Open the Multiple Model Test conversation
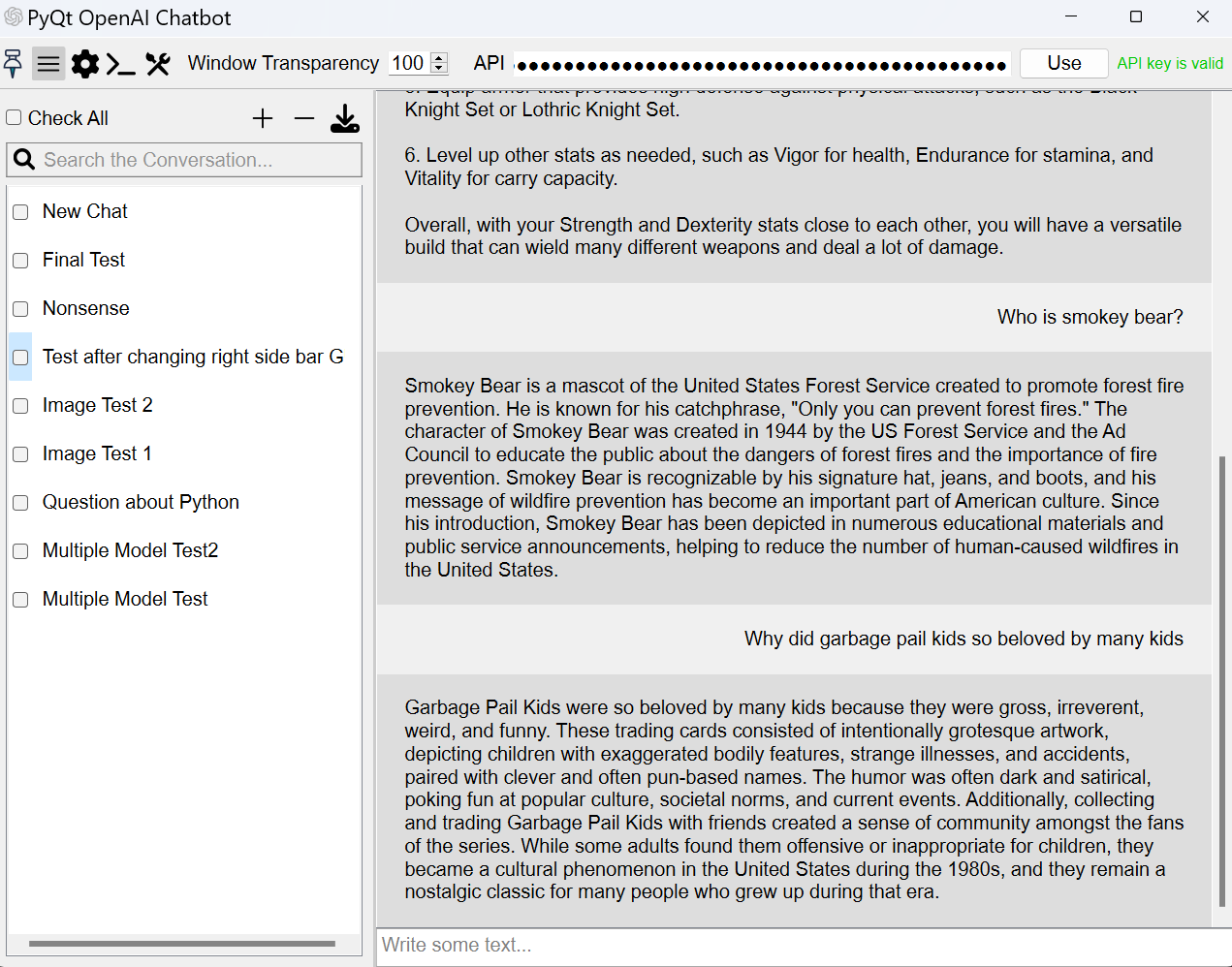 pyautogui.click(x=125, y=599)
